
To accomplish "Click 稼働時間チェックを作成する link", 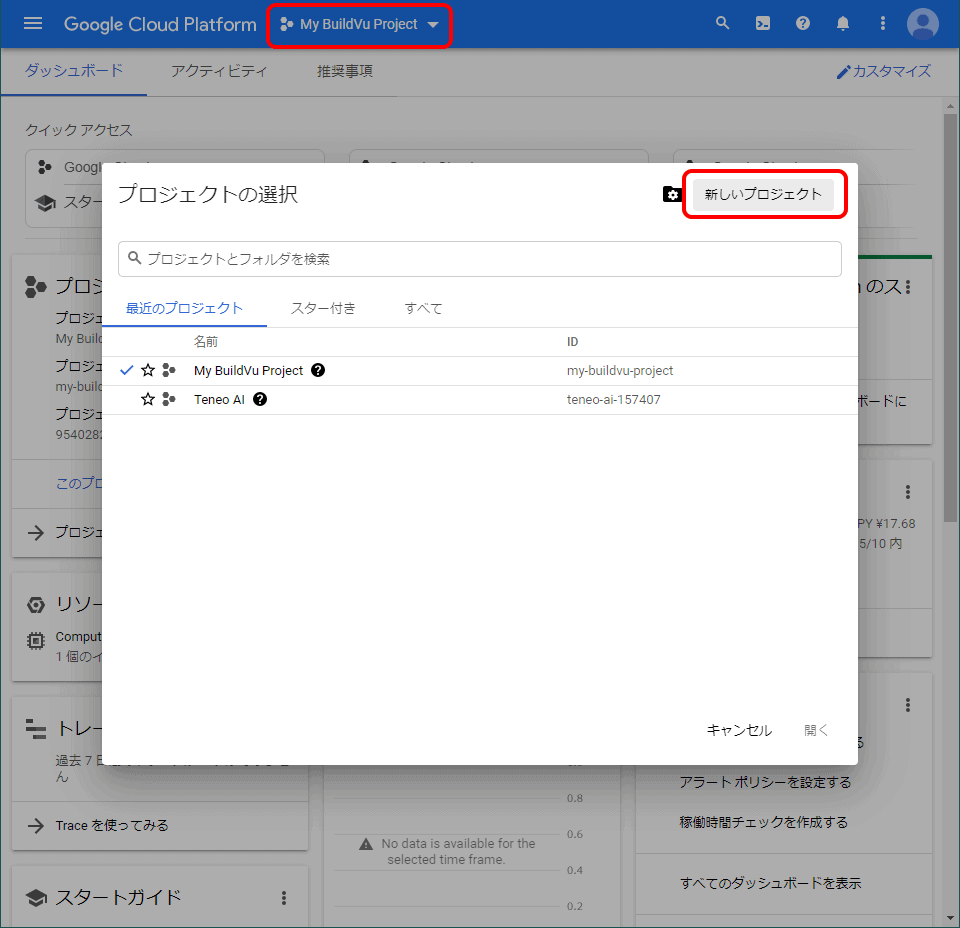I will [763, 822].
